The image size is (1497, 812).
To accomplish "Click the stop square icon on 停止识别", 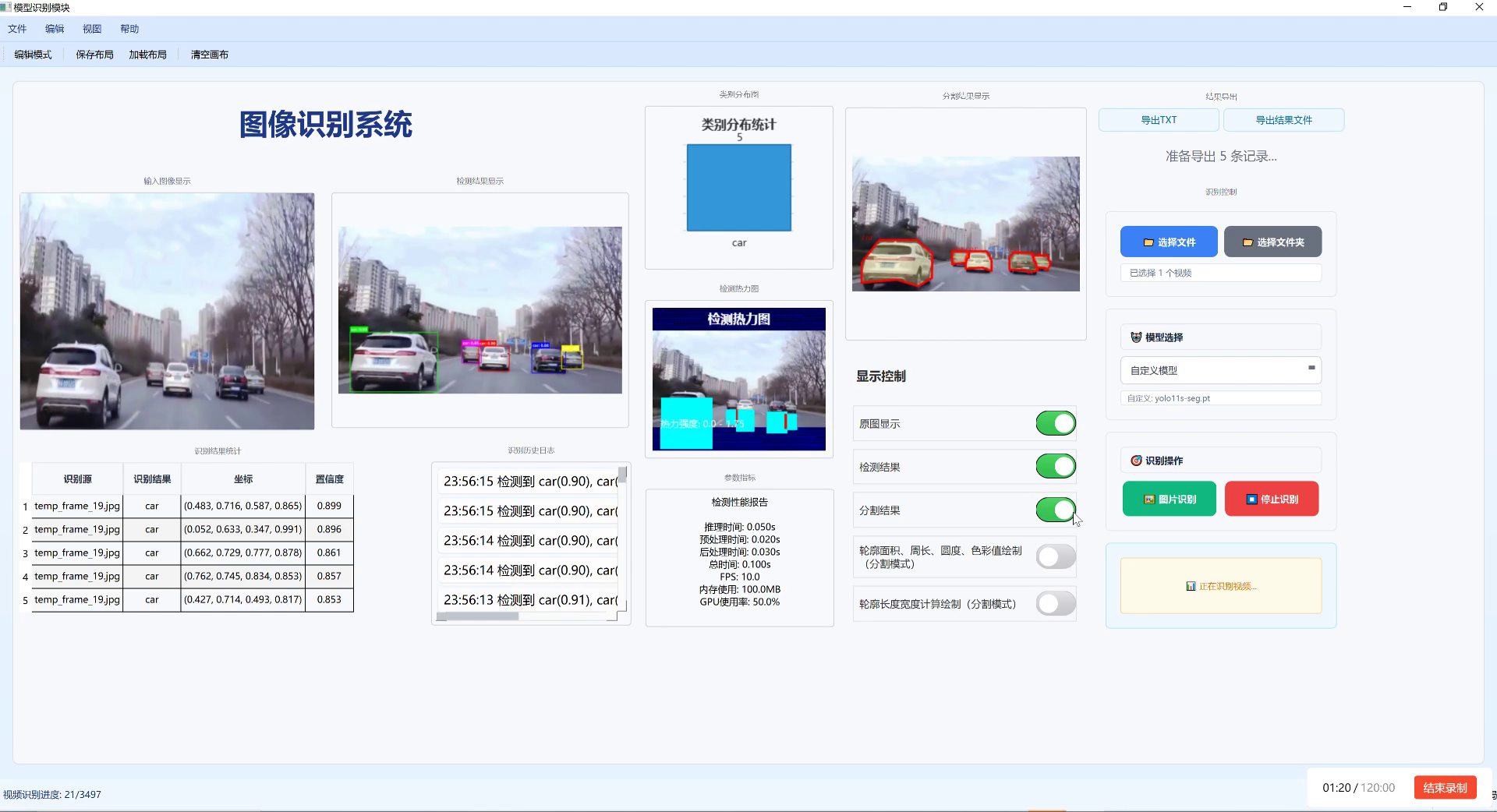I will (1251, 498).
